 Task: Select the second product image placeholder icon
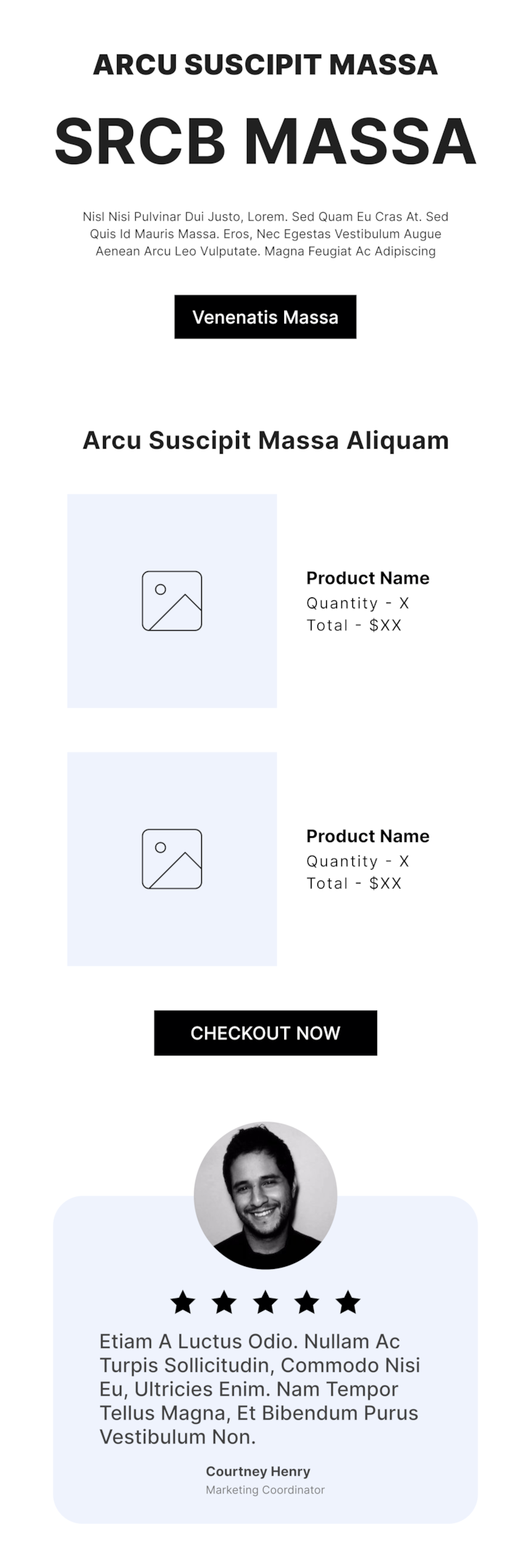pos(172,858)
